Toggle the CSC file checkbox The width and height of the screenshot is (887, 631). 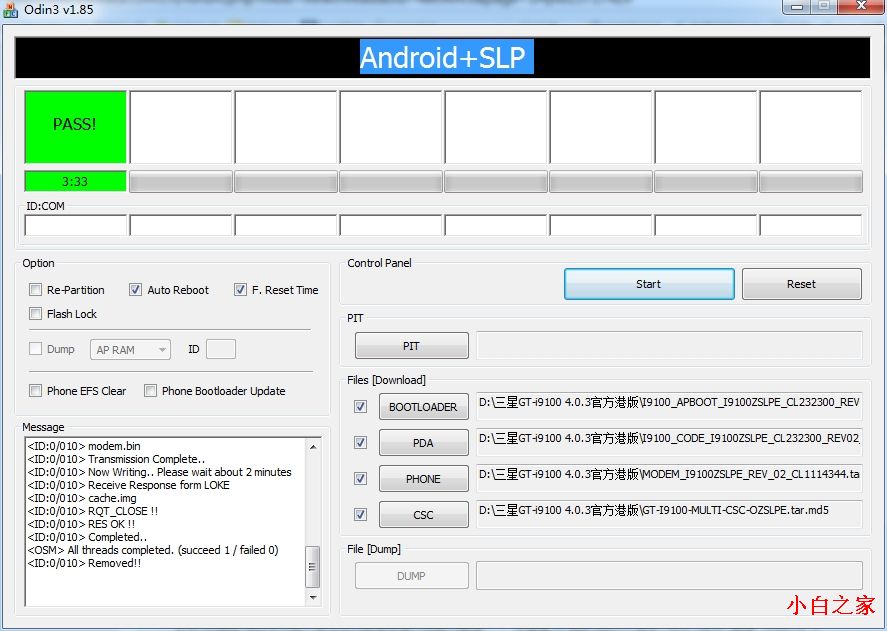pyautogui.click(x=360, y=514)
